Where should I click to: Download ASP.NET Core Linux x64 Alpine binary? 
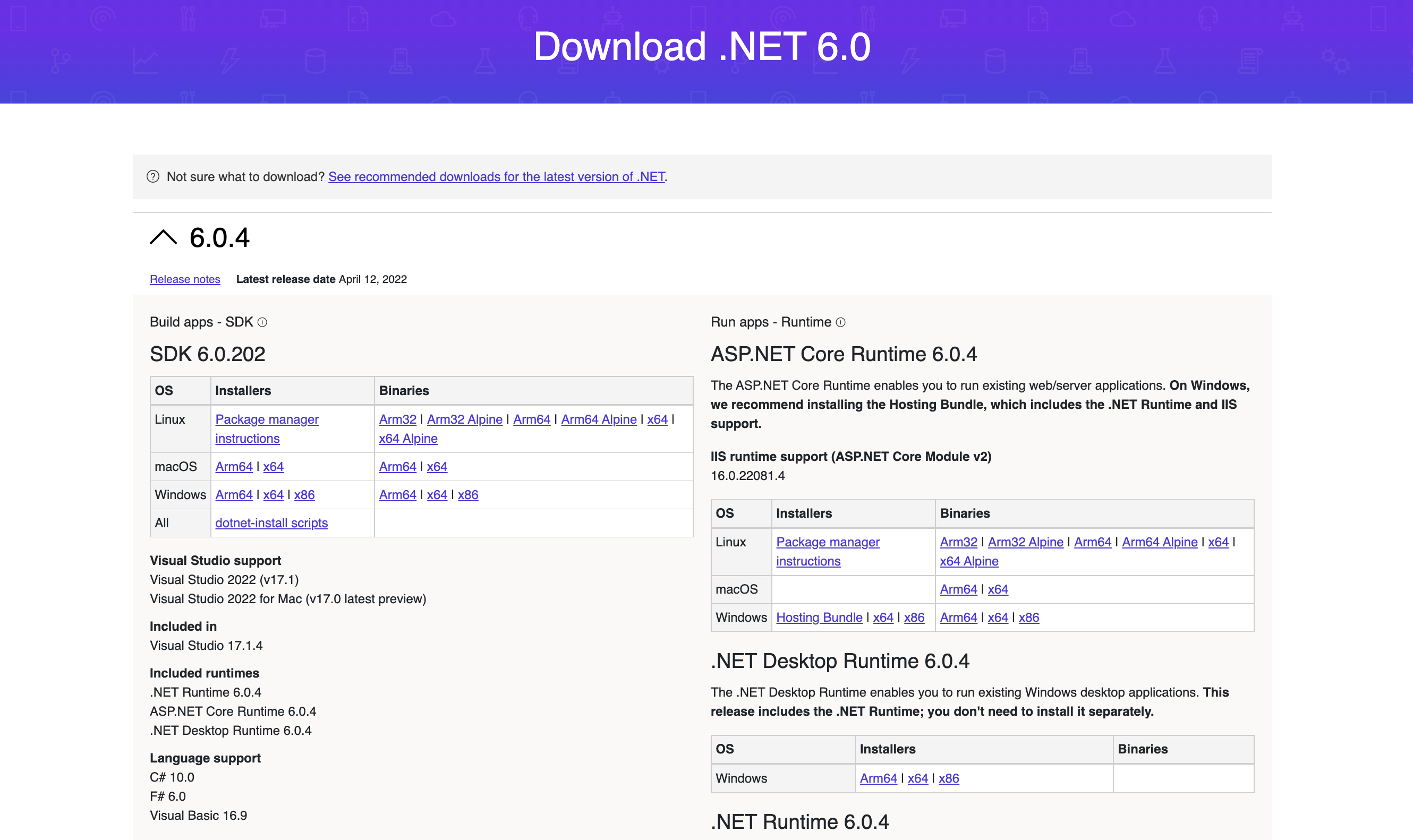(969, 561)
